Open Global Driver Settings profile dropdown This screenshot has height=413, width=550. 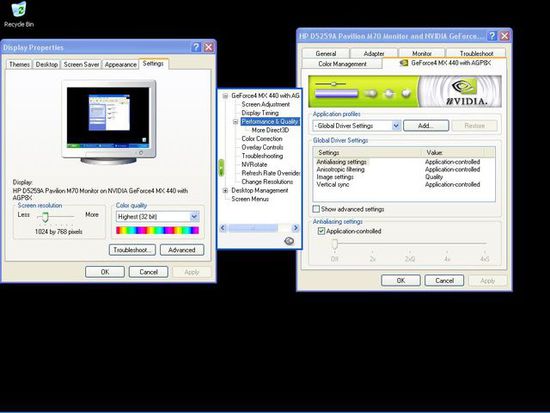[x=396, y=126]
